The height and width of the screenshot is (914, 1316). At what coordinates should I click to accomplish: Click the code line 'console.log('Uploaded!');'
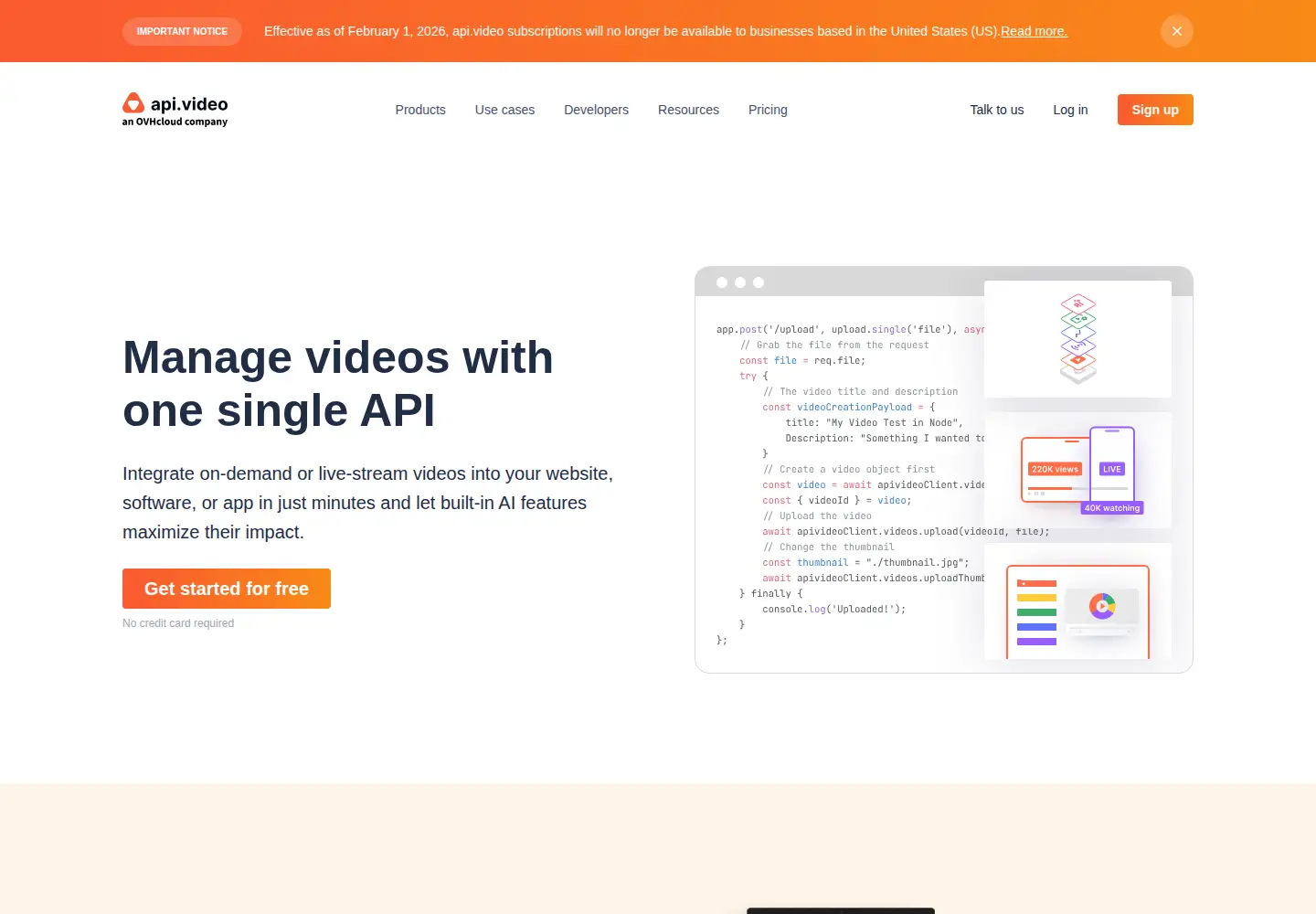click(834, 609)
